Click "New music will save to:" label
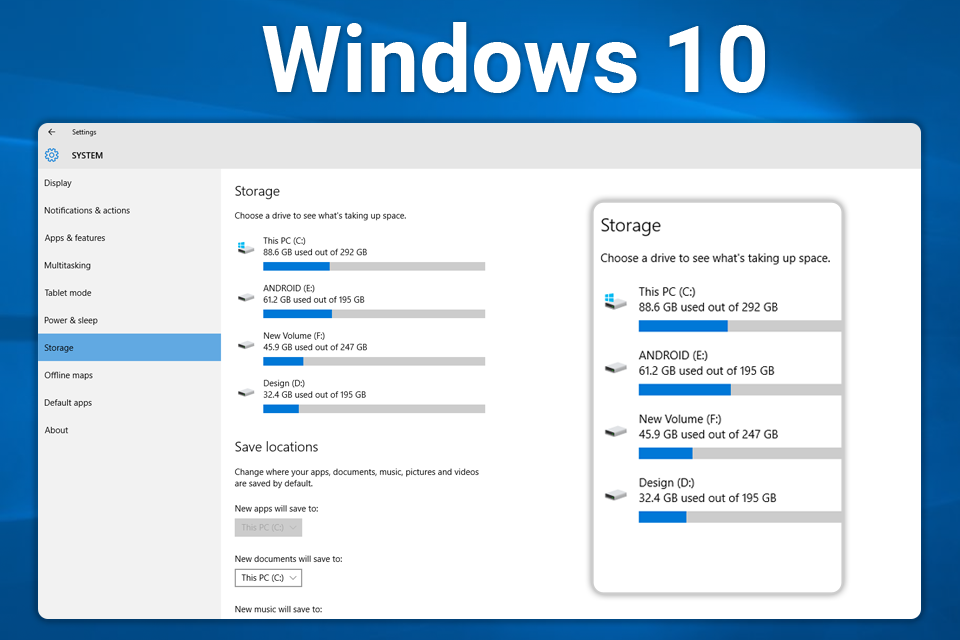Image resolution: width=960 pixels, height=640 pixels. [x=278, y=609]
